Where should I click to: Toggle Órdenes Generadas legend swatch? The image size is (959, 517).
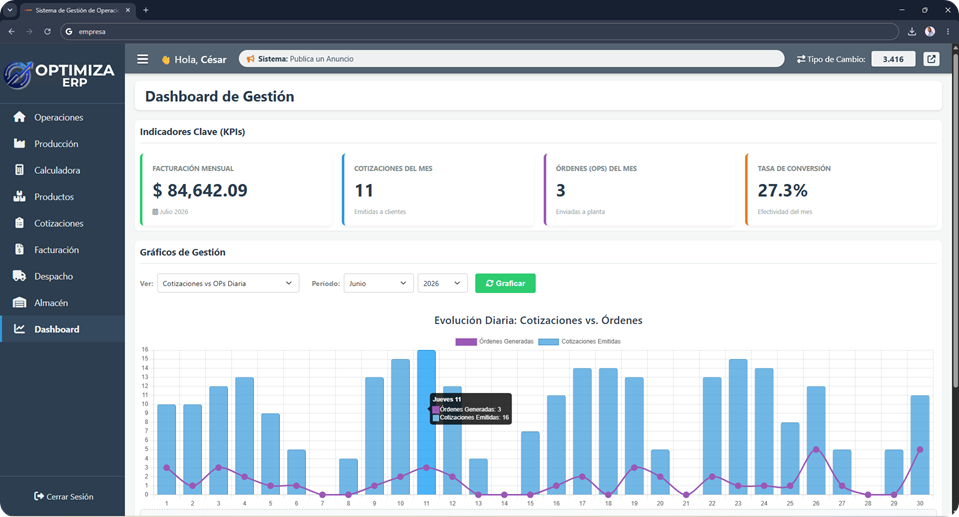pos(465,341)
